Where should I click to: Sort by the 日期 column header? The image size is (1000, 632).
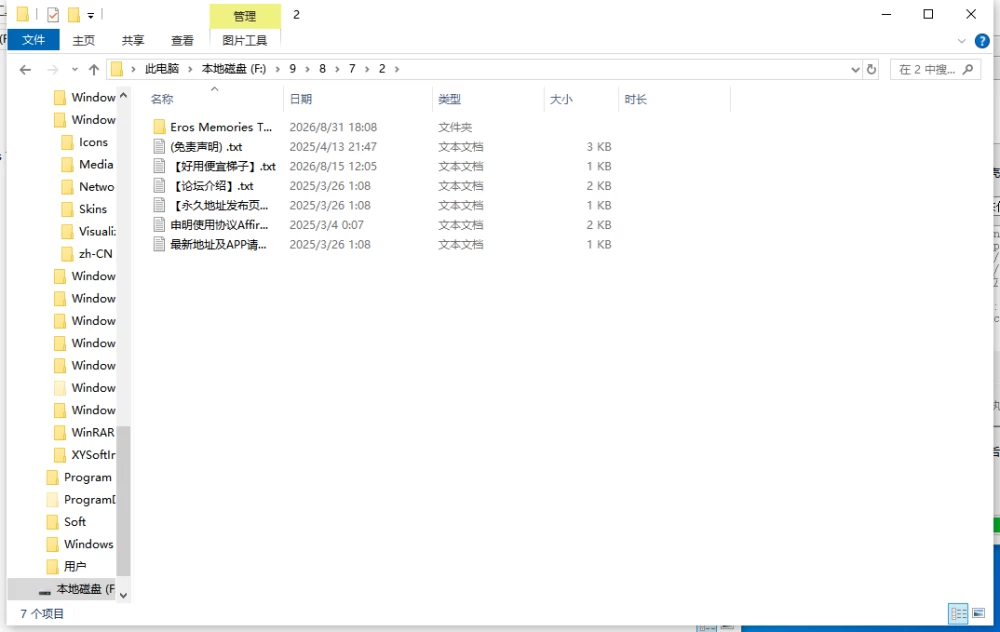pos(300,99)
